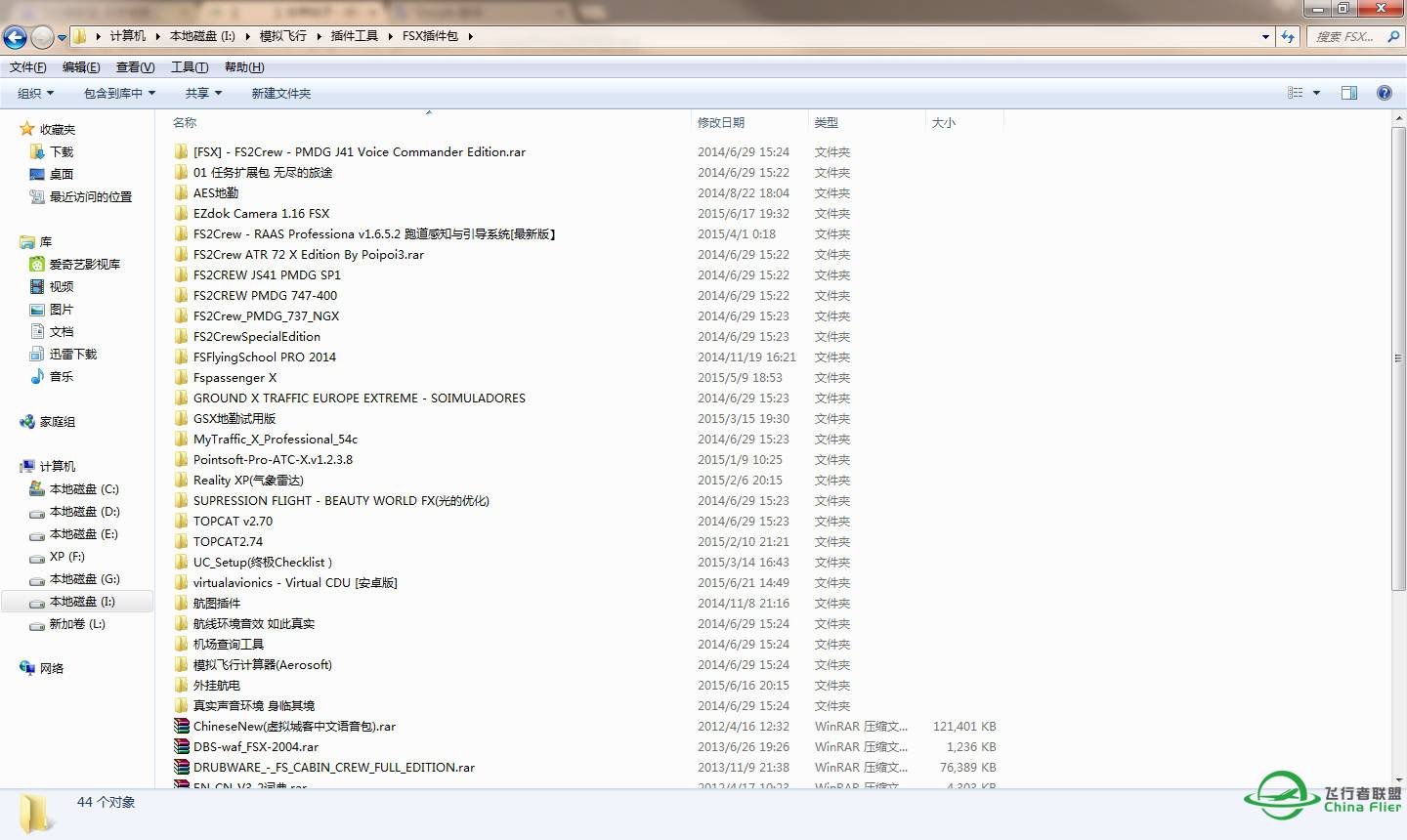Open the 文件(F) menu
Image resolution: width=1407 pixels, height=840 pixels.
tap(28, 66)
